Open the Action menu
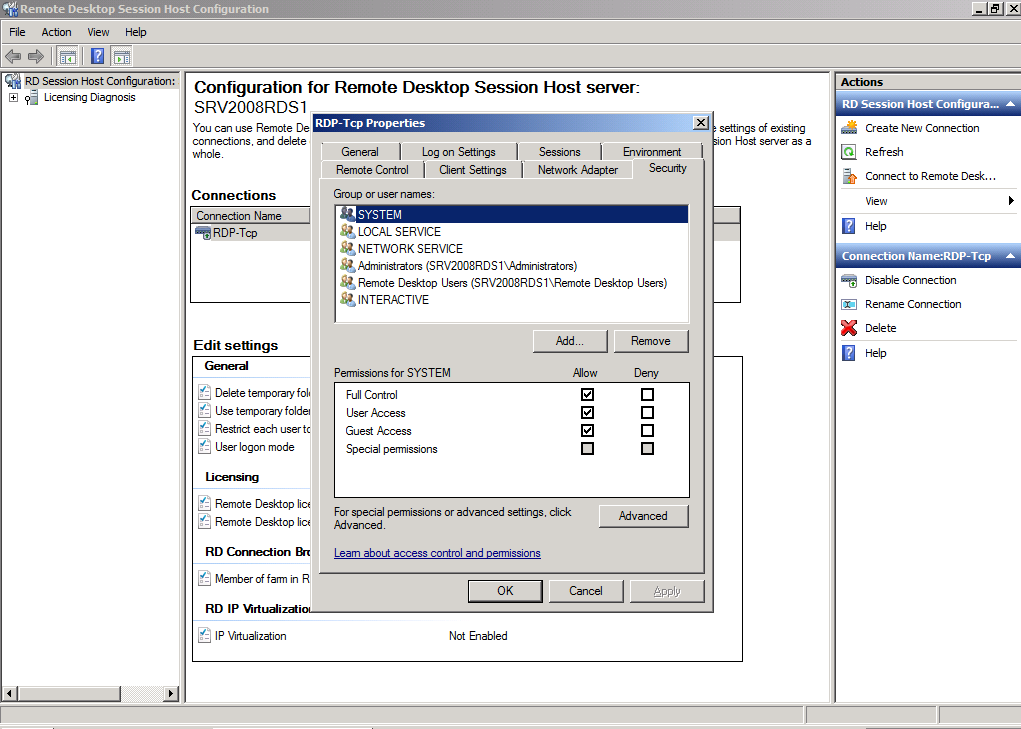Viewport: 1021px width, 729px height. pos(57,32)
